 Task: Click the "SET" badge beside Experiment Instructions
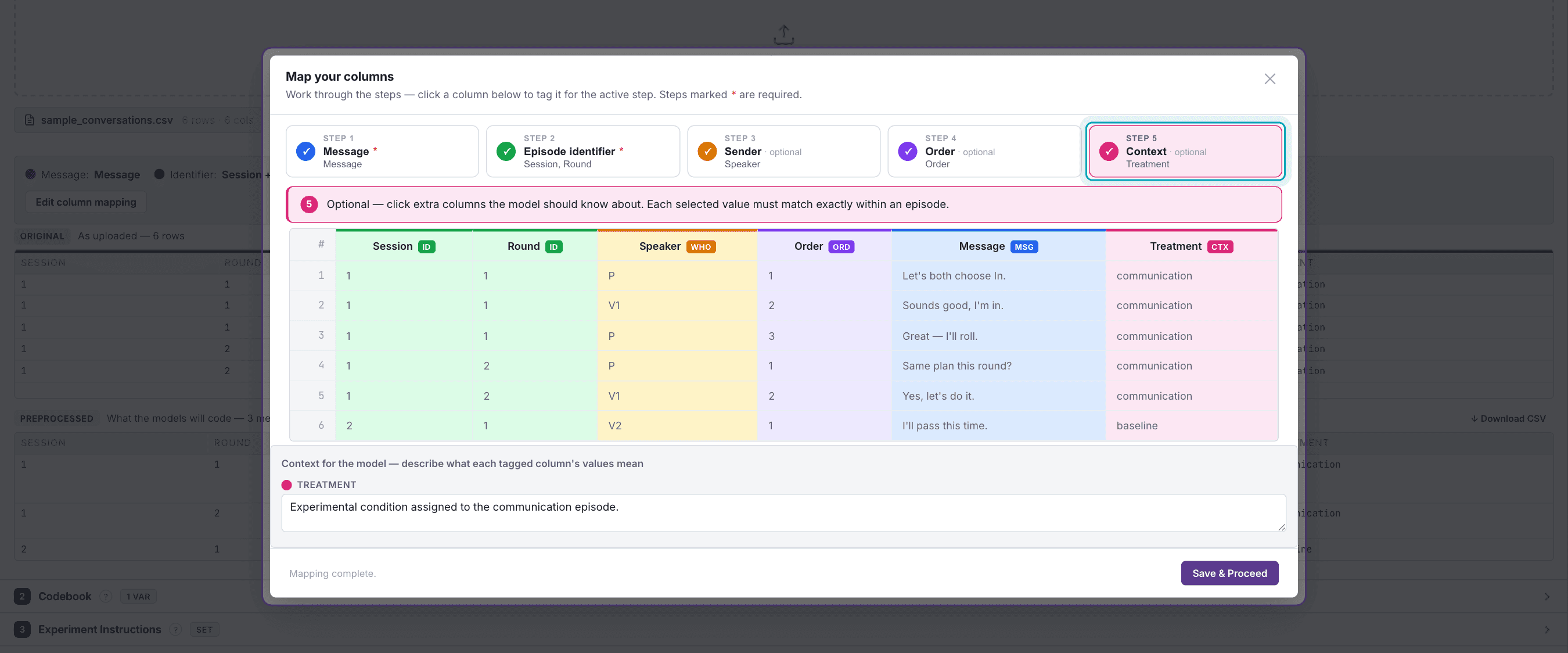[204, 629]
